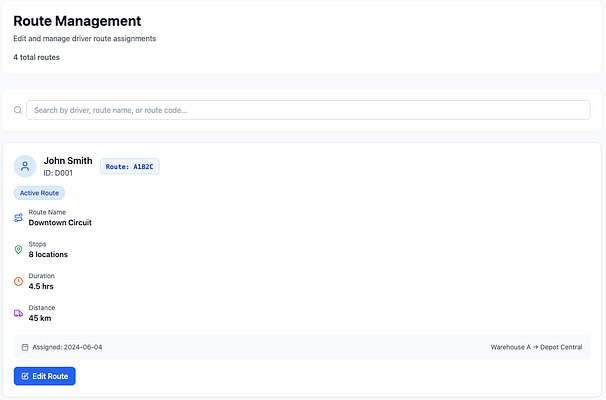Focus the driver and route search field
Image resolution: width=606 pixels, height=400 pixels.
[x=308, y=110]
